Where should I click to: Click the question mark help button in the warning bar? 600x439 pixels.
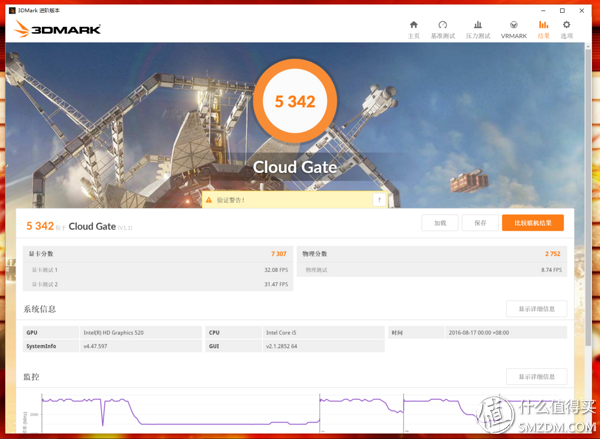[x=378, y=200]
